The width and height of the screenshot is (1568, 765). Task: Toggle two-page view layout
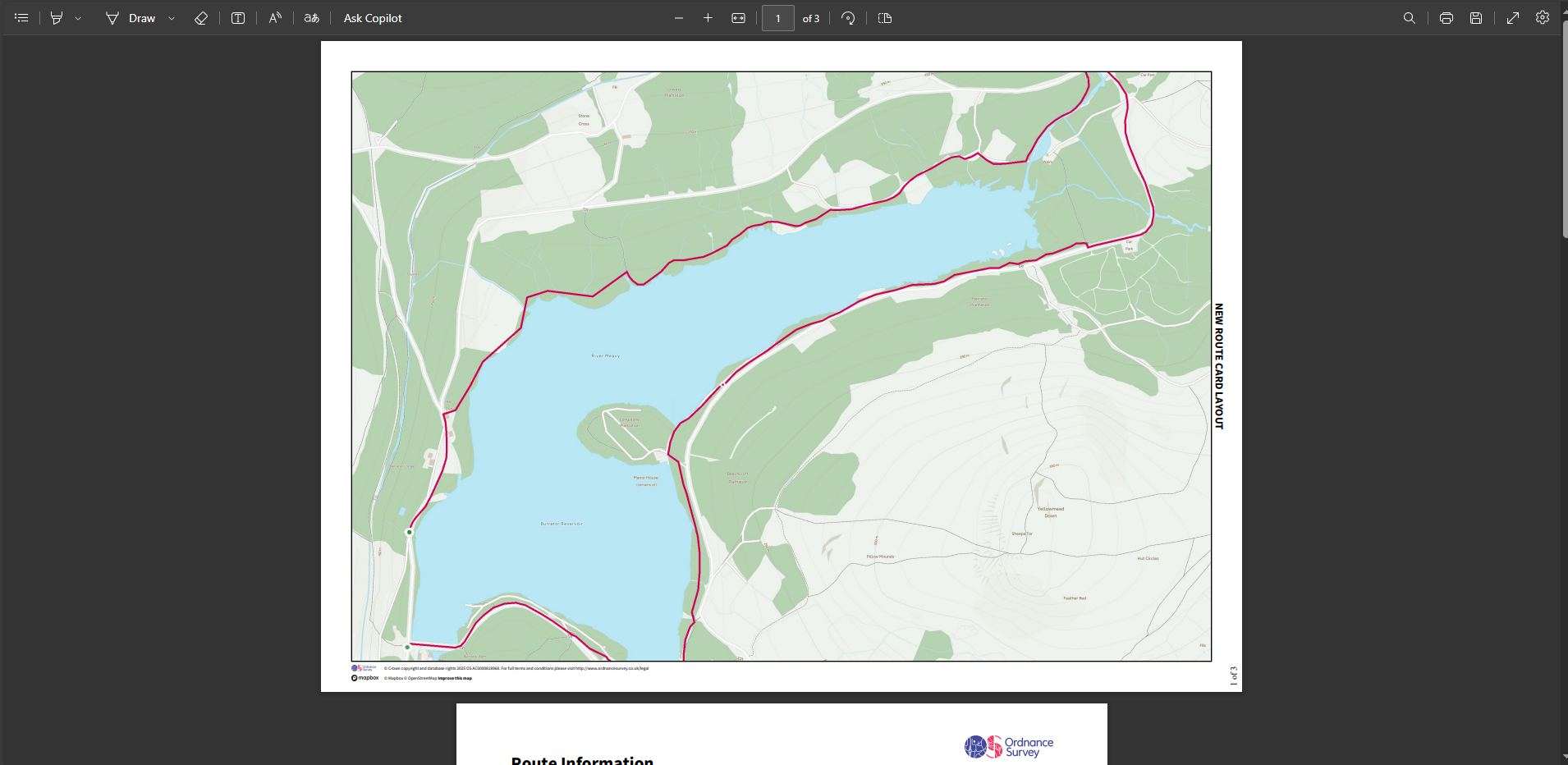click(884, 18)
